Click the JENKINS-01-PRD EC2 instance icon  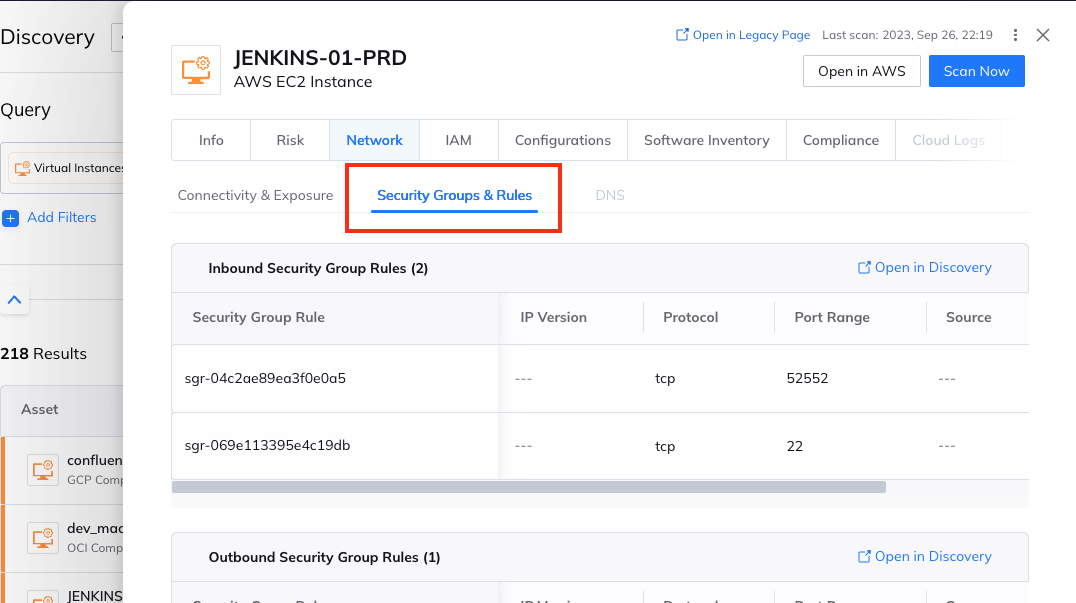196,70
